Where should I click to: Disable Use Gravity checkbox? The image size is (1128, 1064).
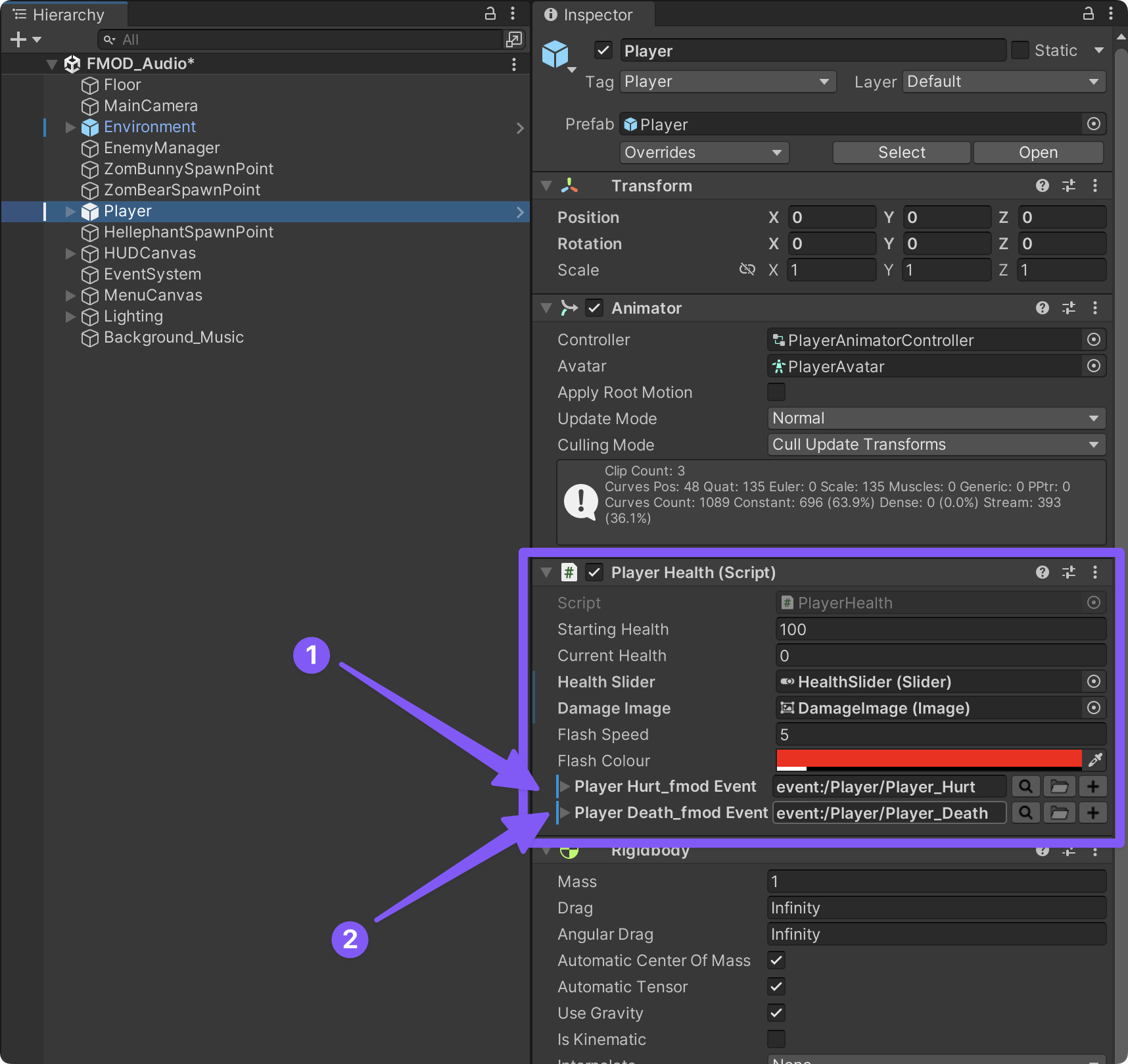click(776, 1013)
